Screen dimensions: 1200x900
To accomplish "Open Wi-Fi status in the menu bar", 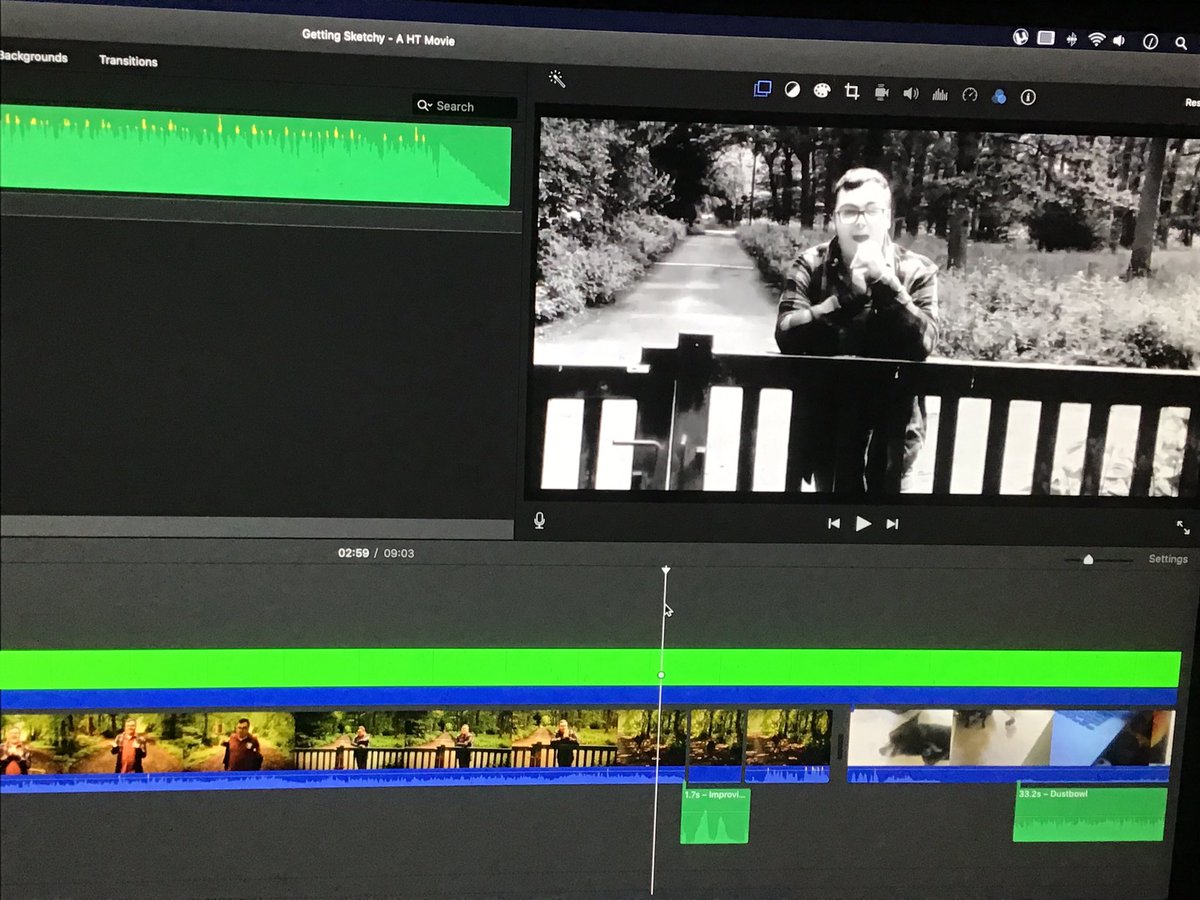I will click(1097, 39).
